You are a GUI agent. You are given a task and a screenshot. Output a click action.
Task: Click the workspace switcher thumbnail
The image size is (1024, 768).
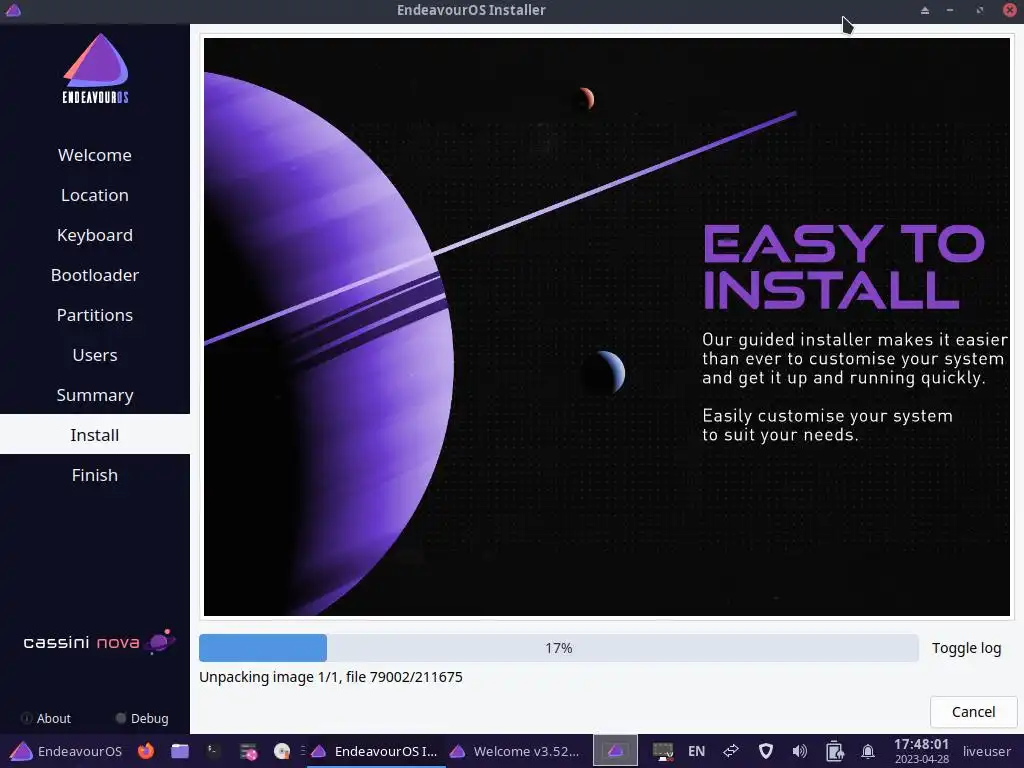[x=615, y=751]
